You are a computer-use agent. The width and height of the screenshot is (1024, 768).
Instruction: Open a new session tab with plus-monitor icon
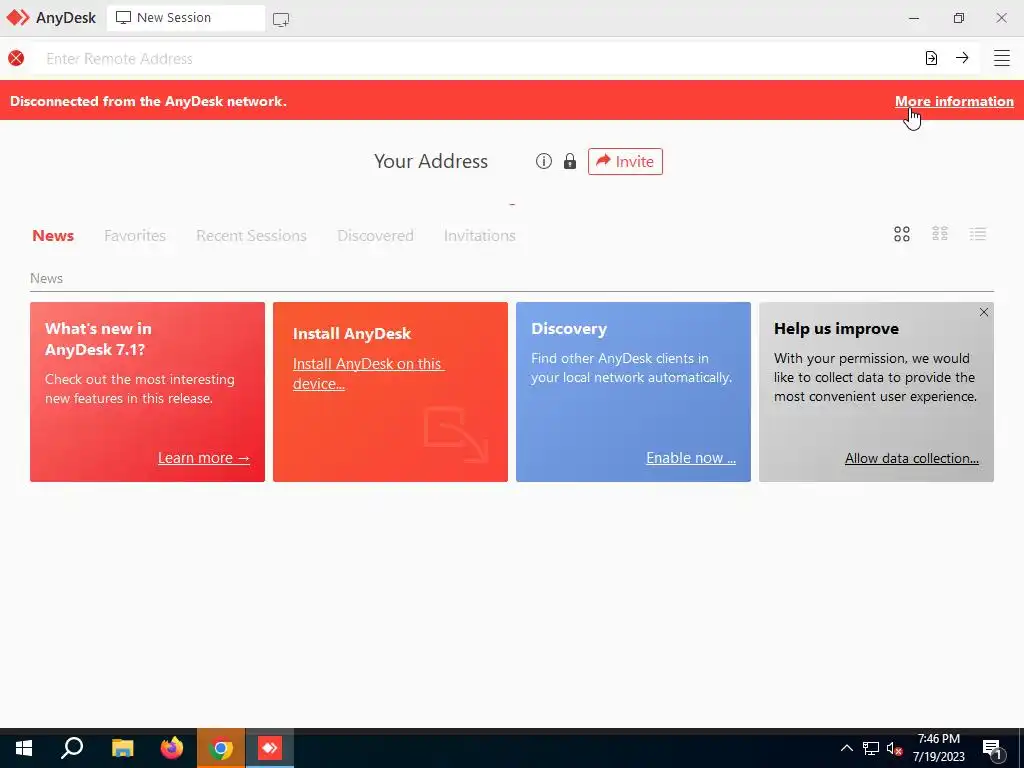pyautogui.click(x=281, y=20)
